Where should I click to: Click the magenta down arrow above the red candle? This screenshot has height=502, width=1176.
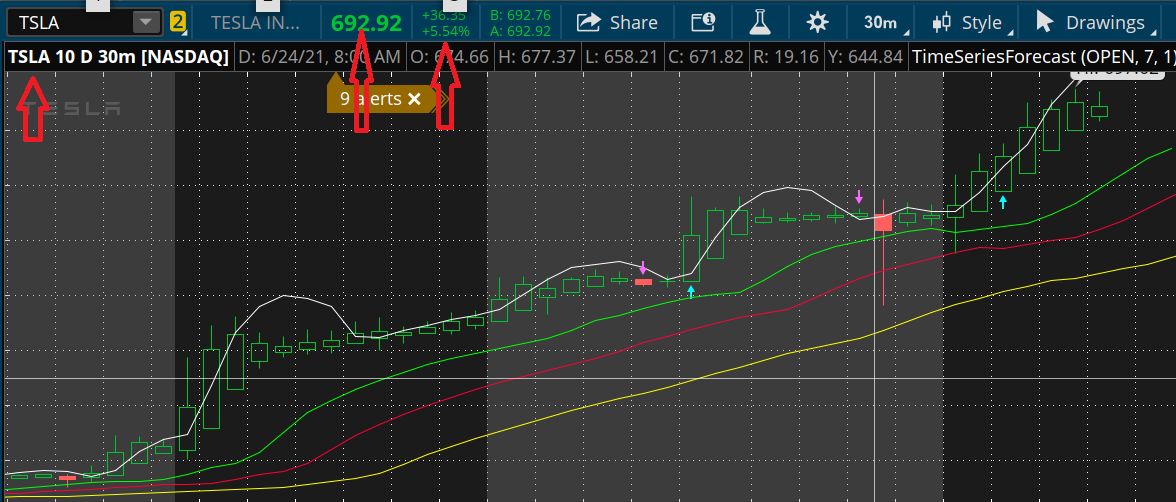tap(858, 195)
